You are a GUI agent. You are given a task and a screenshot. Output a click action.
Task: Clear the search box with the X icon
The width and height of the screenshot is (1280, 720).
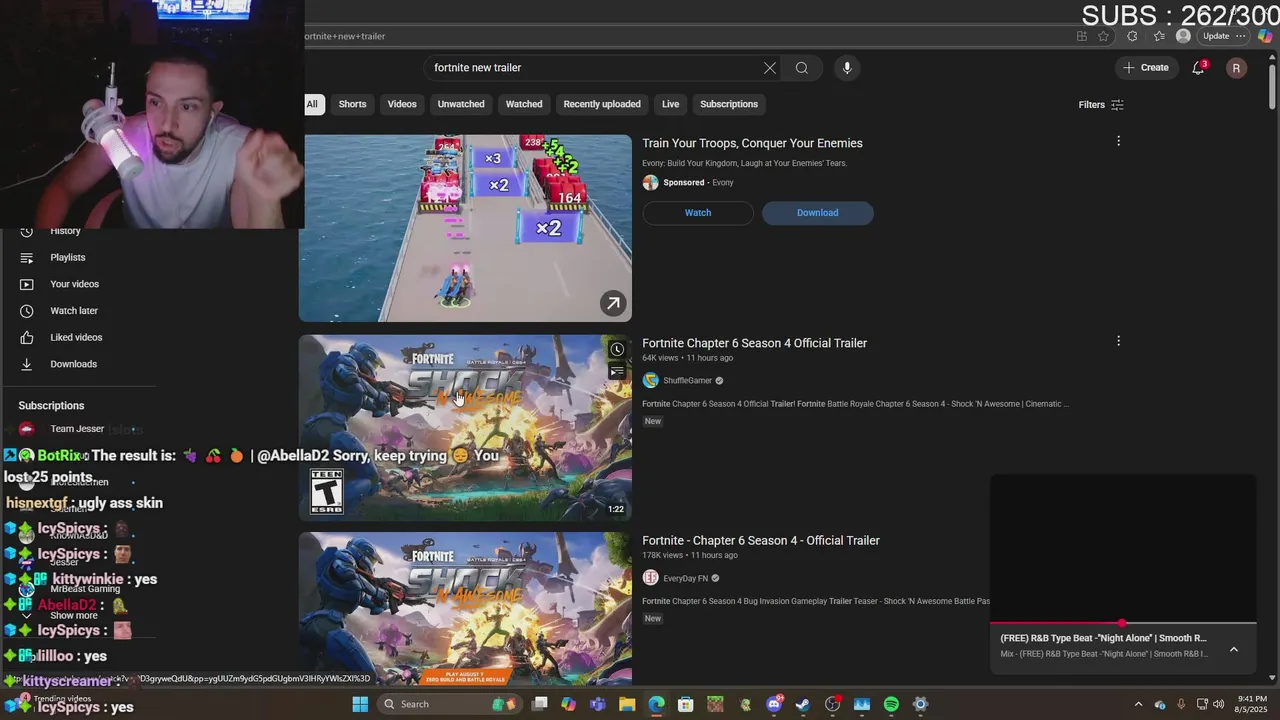(769, 68)
